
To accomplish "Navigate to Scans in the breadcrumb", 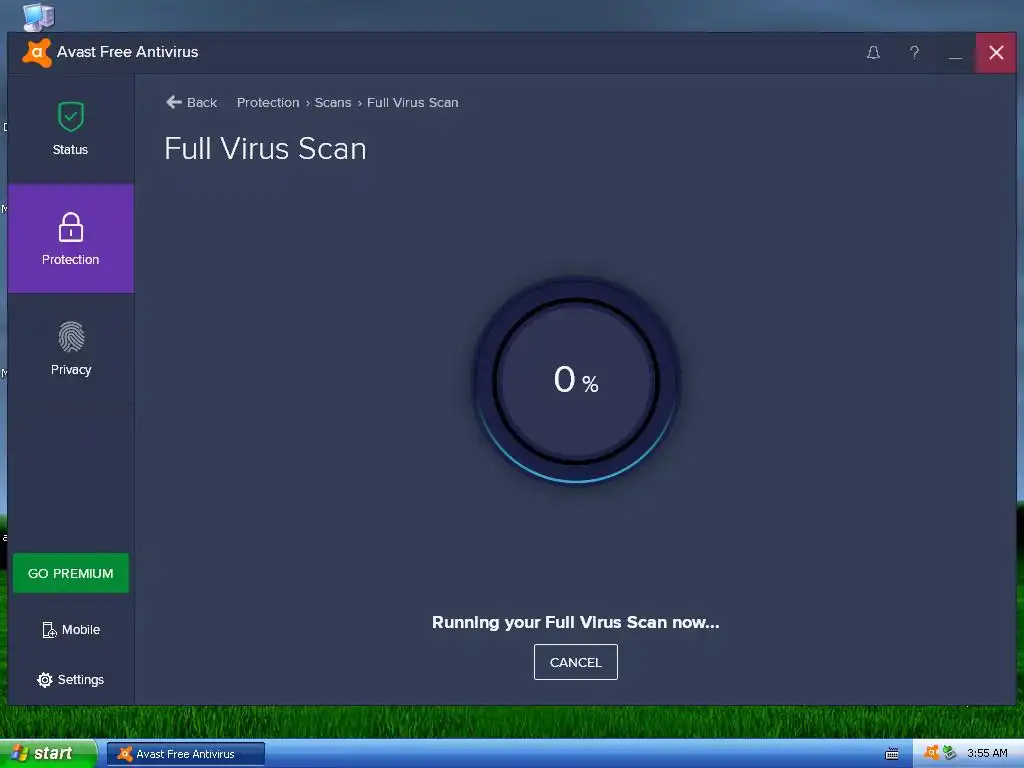I will (333, 103).
